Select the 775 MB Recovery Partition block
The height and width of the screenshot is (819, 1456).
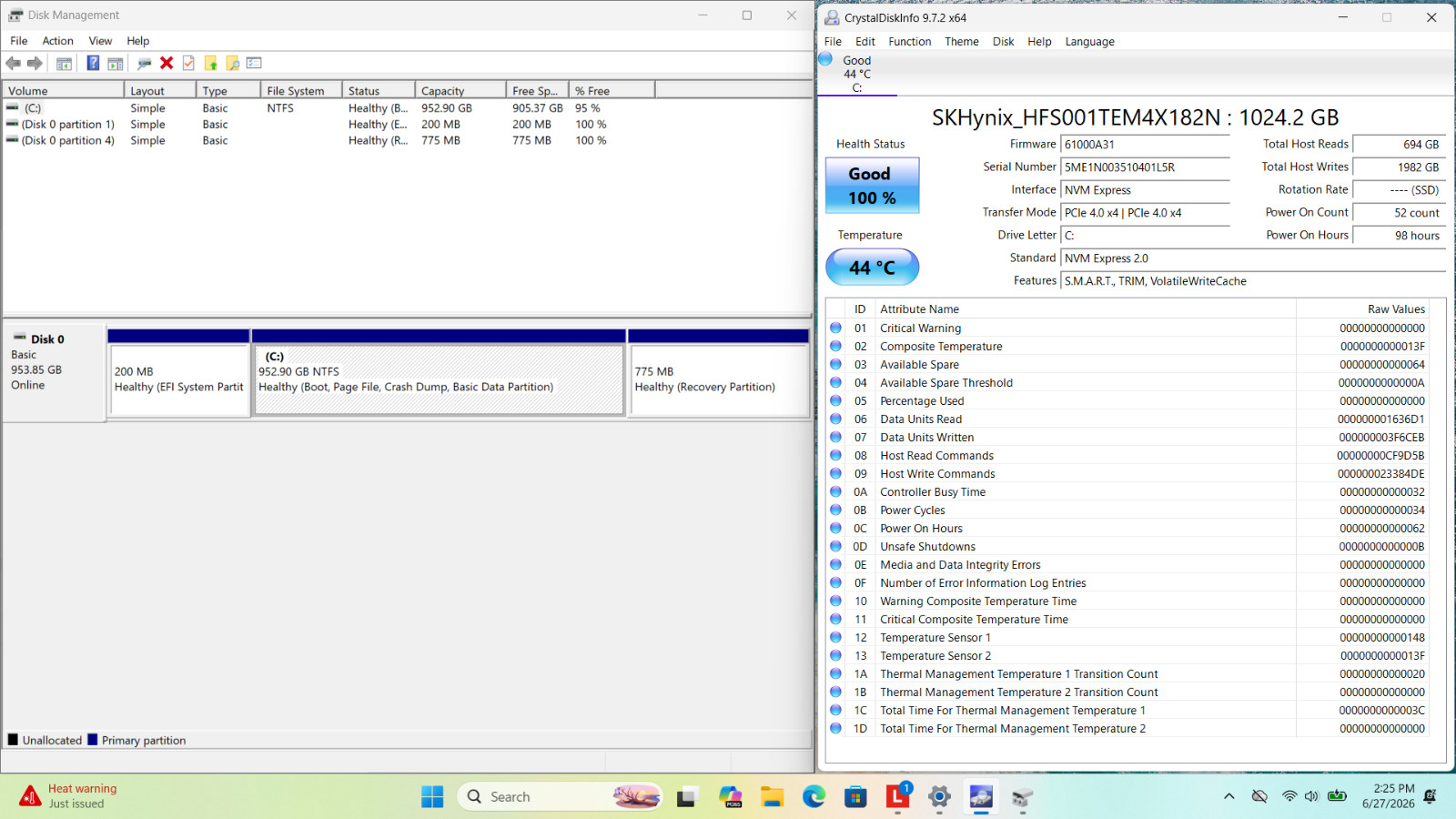[719, 379]
